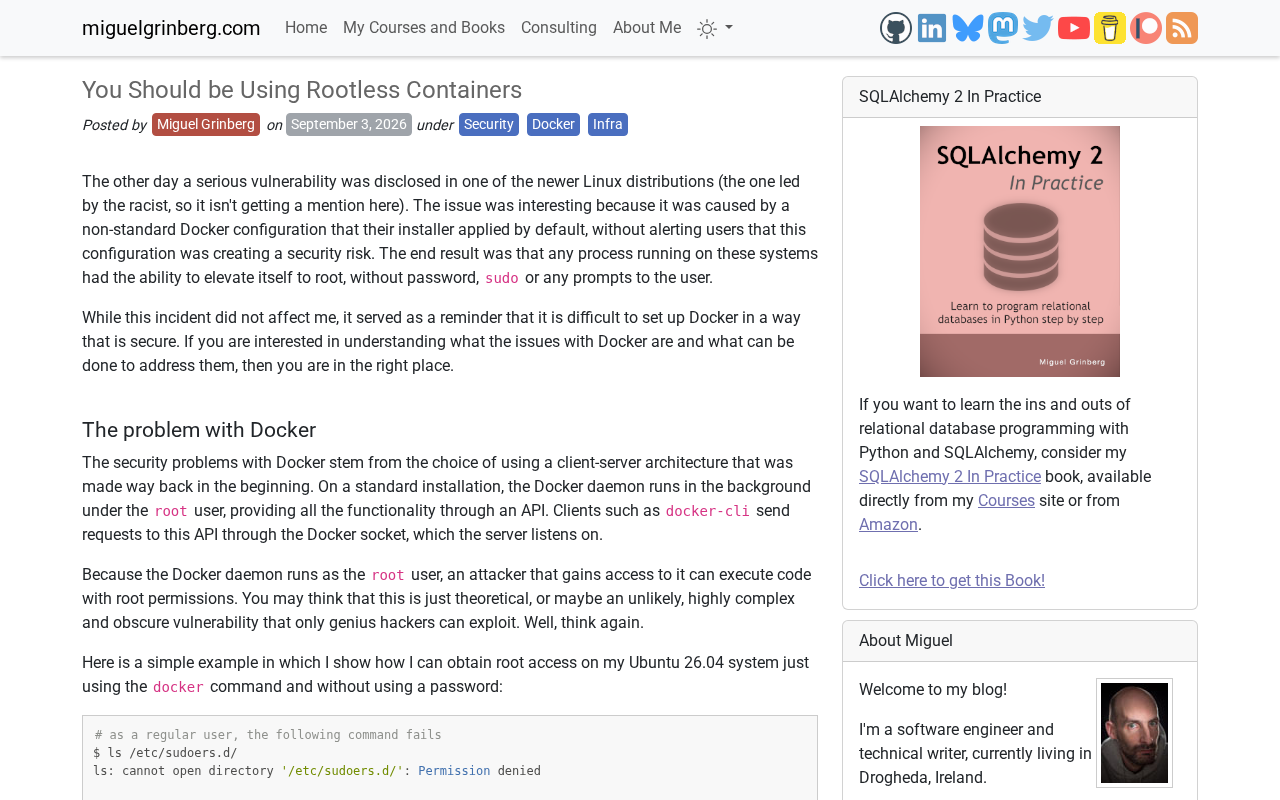This screenshot has width=1280, height=800.
Task: Open the Mastodon icon link
Action: pyautogui.click(x=1003, y=28)
